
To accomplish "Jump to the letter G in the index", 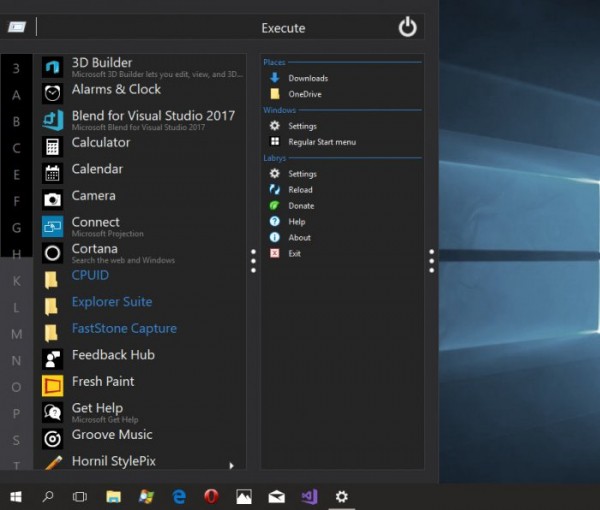I will point(16,228).
